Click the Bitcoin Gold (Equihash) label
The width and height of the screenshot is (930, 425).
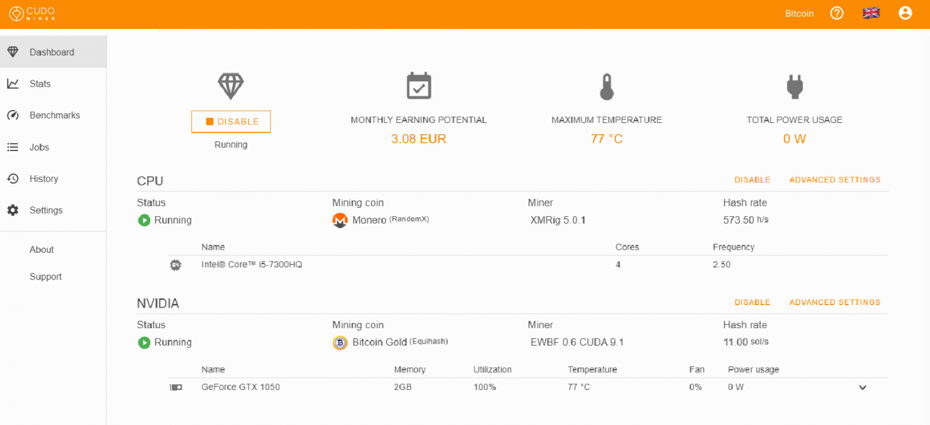click(400, 342)
